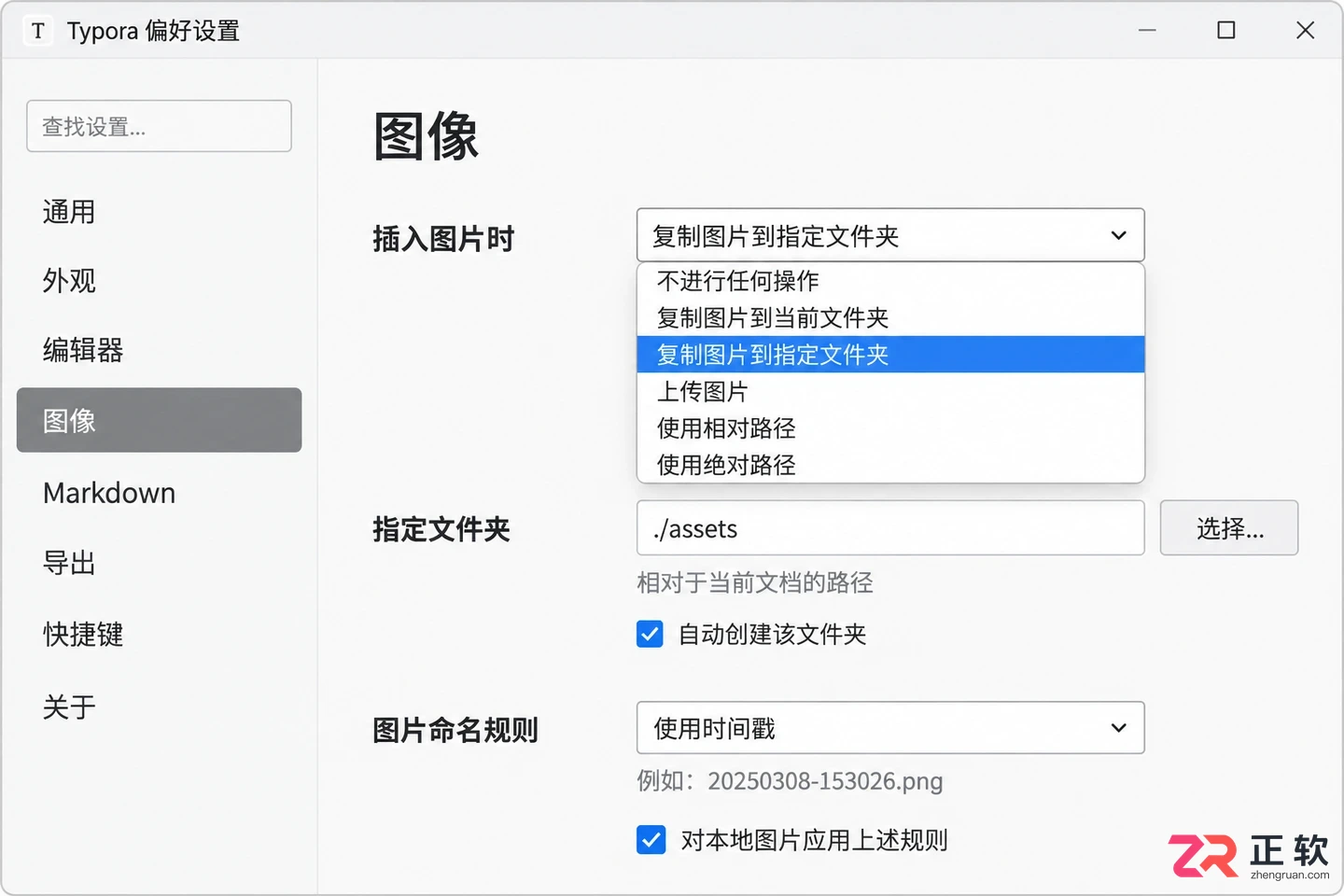Pick 复制图片到指定文件夹 in dropdown list

click(890, 355)
